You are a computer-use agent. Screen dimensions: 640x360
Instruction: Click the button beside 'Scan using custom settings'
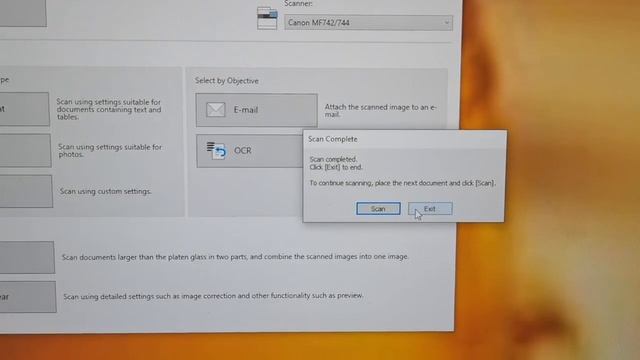point(26,191)
